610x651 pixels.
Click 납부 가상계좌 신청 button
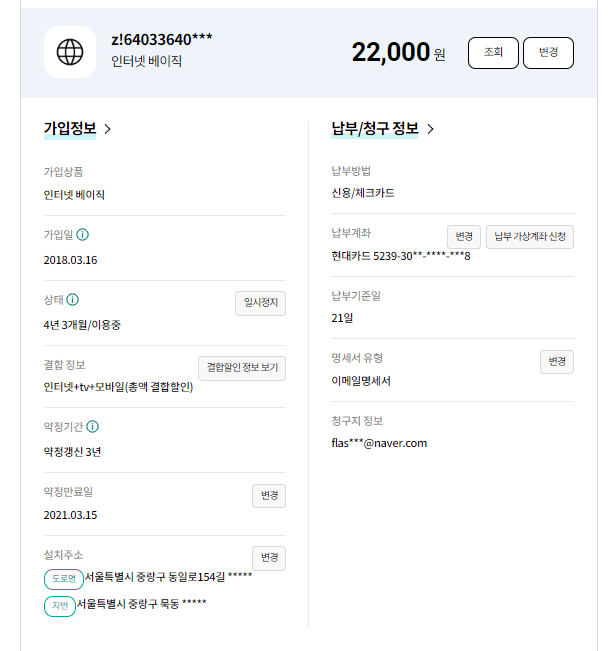point(530,237)
